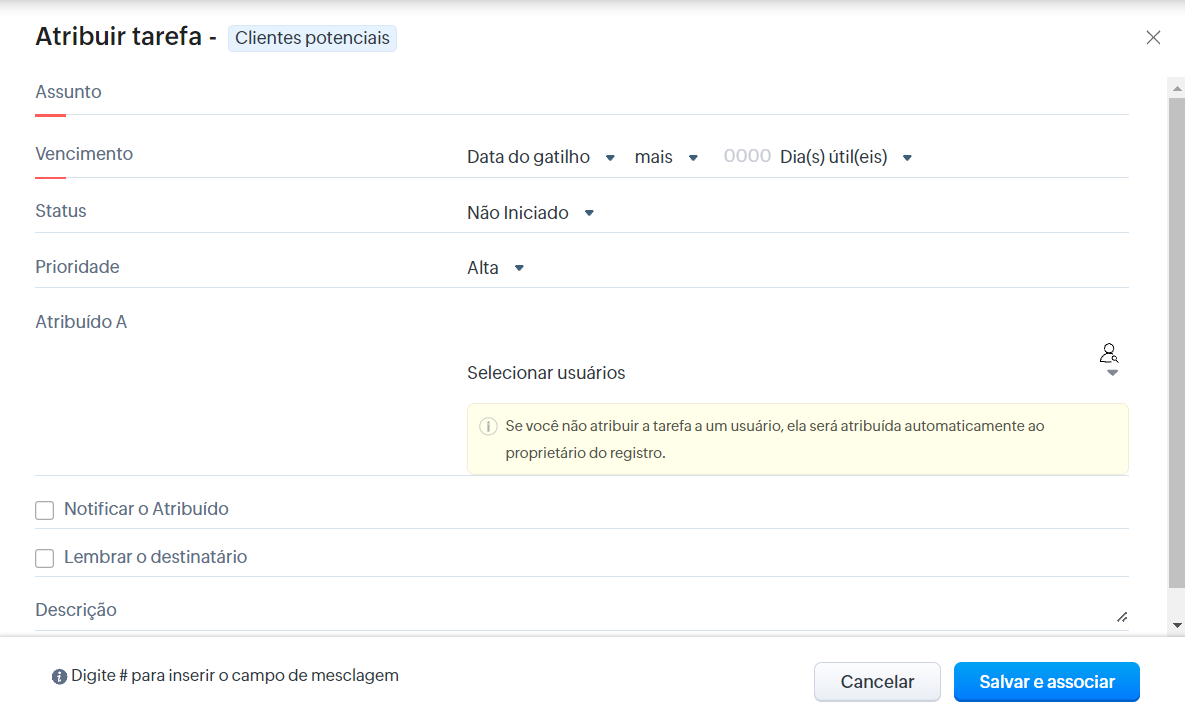This screenshot has width=1185, height=727.
Task: Click the Cancelar button
Action: 877,682
